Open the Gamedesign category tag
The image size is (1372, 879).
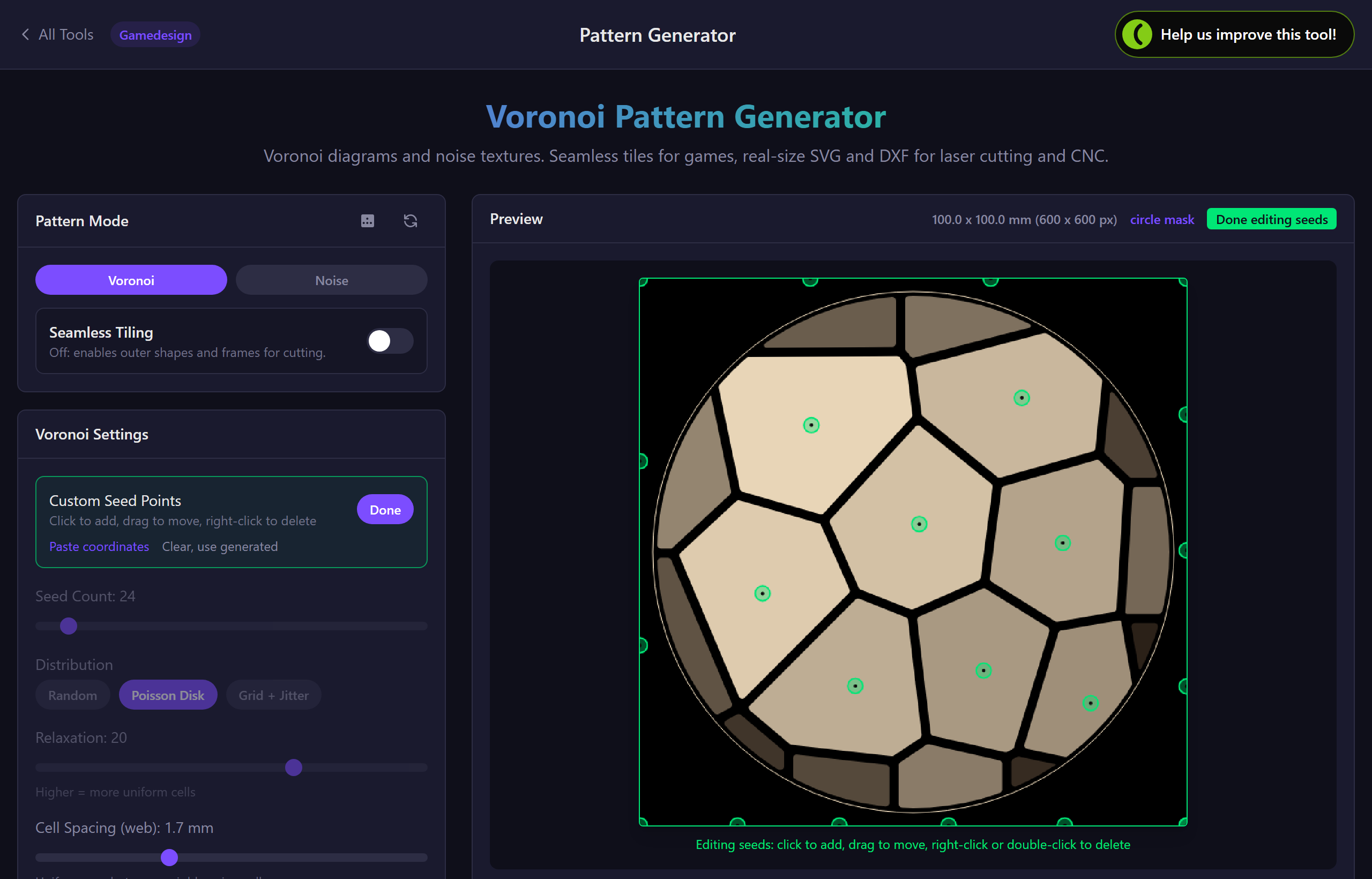click(x=155, y=35)
